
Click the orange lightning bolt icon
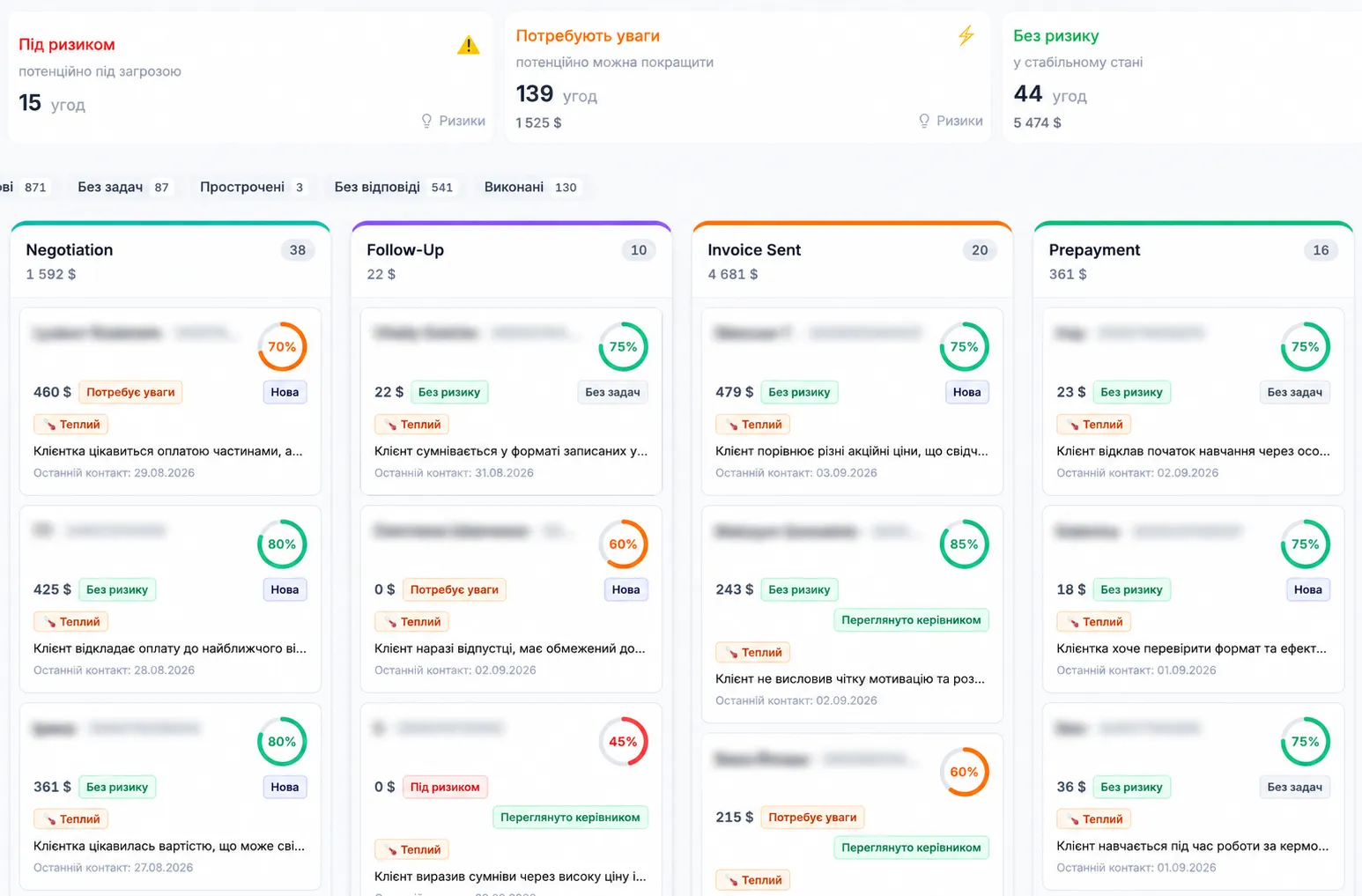point(966,35)
